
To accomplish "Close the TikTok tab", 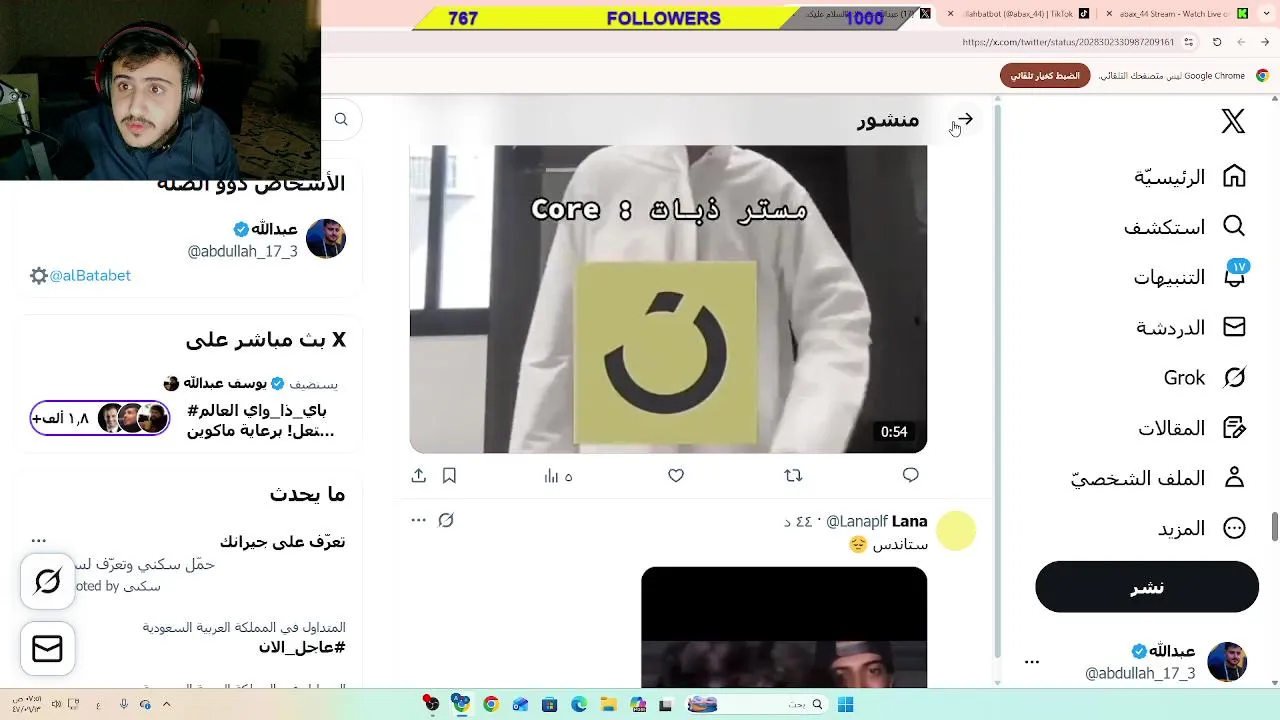I will click(950, 14).
